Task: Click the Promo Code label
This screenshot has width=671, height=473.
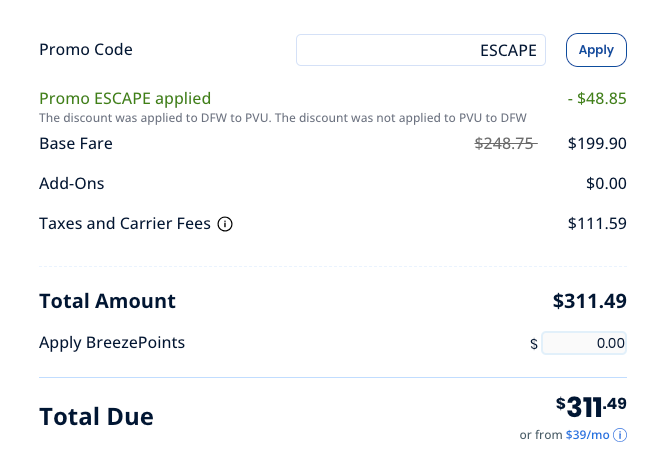Action: (86, 50)
